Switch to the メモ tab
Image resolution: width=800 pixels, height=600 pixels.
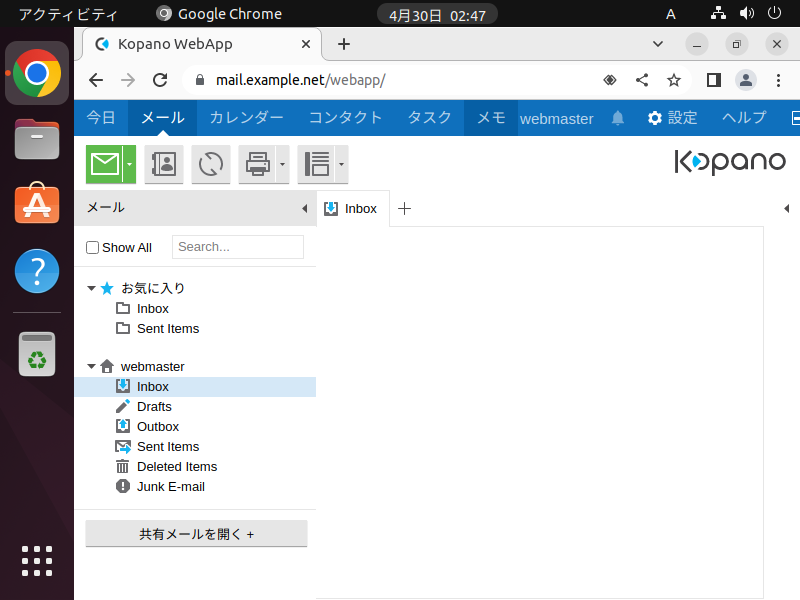(x=491, y=118)
